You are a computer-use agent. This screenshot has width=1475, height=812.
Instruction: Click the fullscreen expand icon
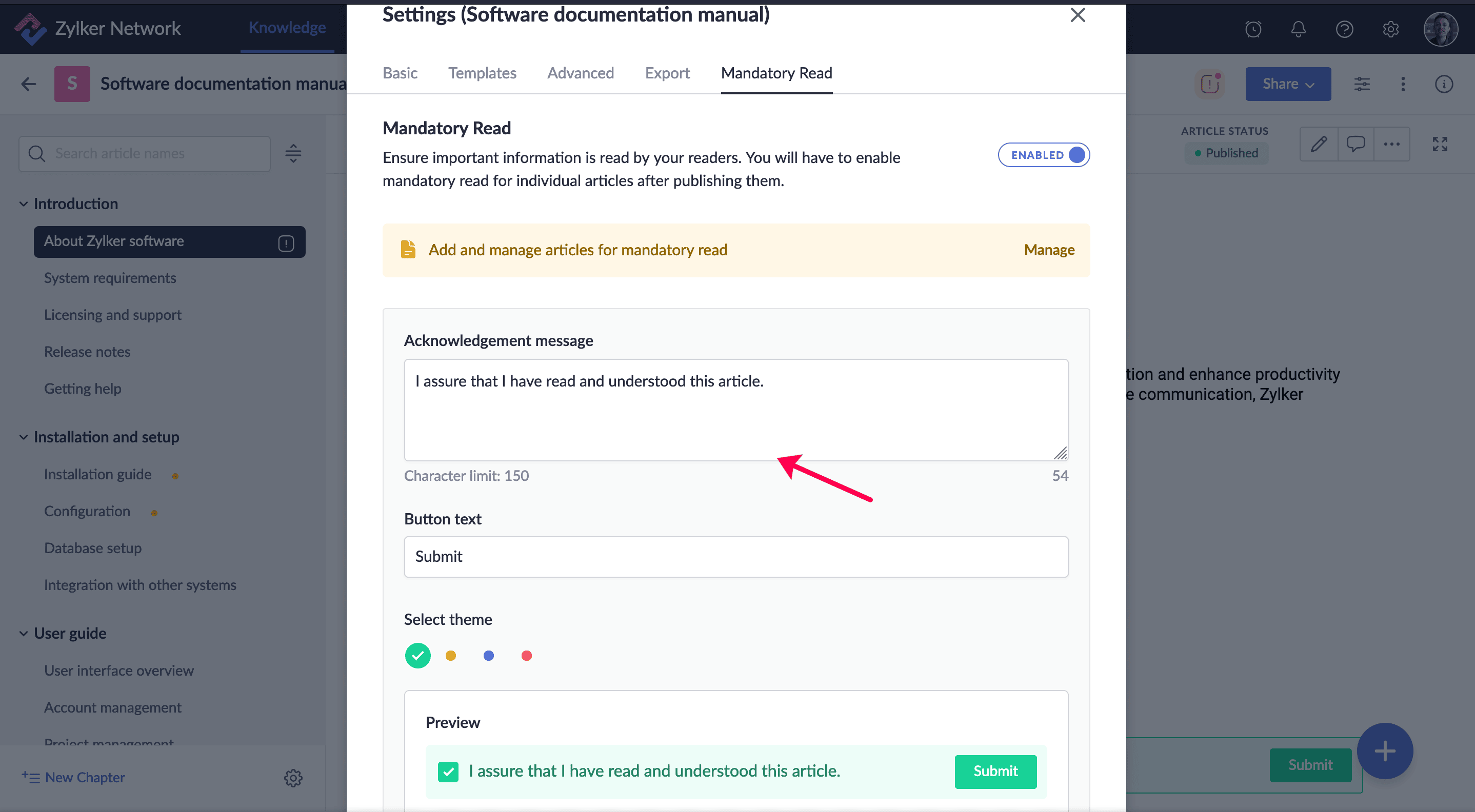click(x=1440, y=144)
